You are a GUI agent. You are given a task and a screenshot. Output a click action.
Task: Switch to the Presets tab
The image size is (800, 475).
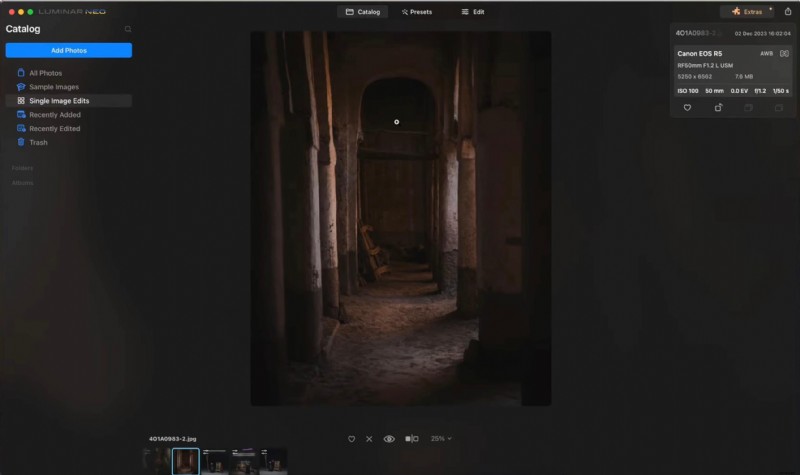417,12
